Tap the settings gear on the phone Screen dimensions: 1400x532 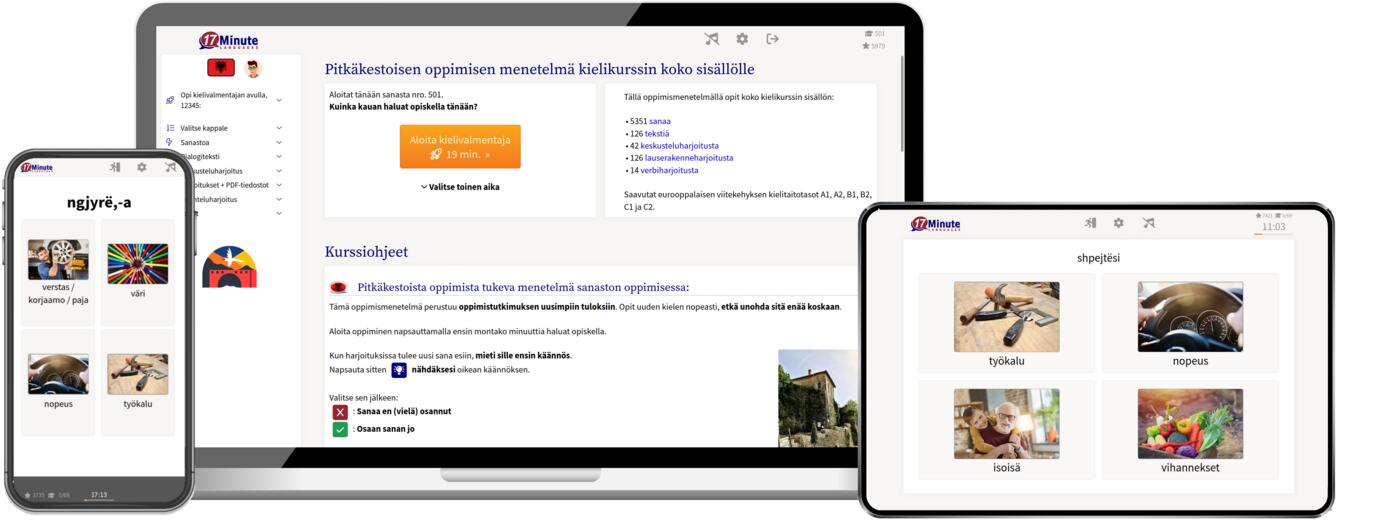[142, 167]
